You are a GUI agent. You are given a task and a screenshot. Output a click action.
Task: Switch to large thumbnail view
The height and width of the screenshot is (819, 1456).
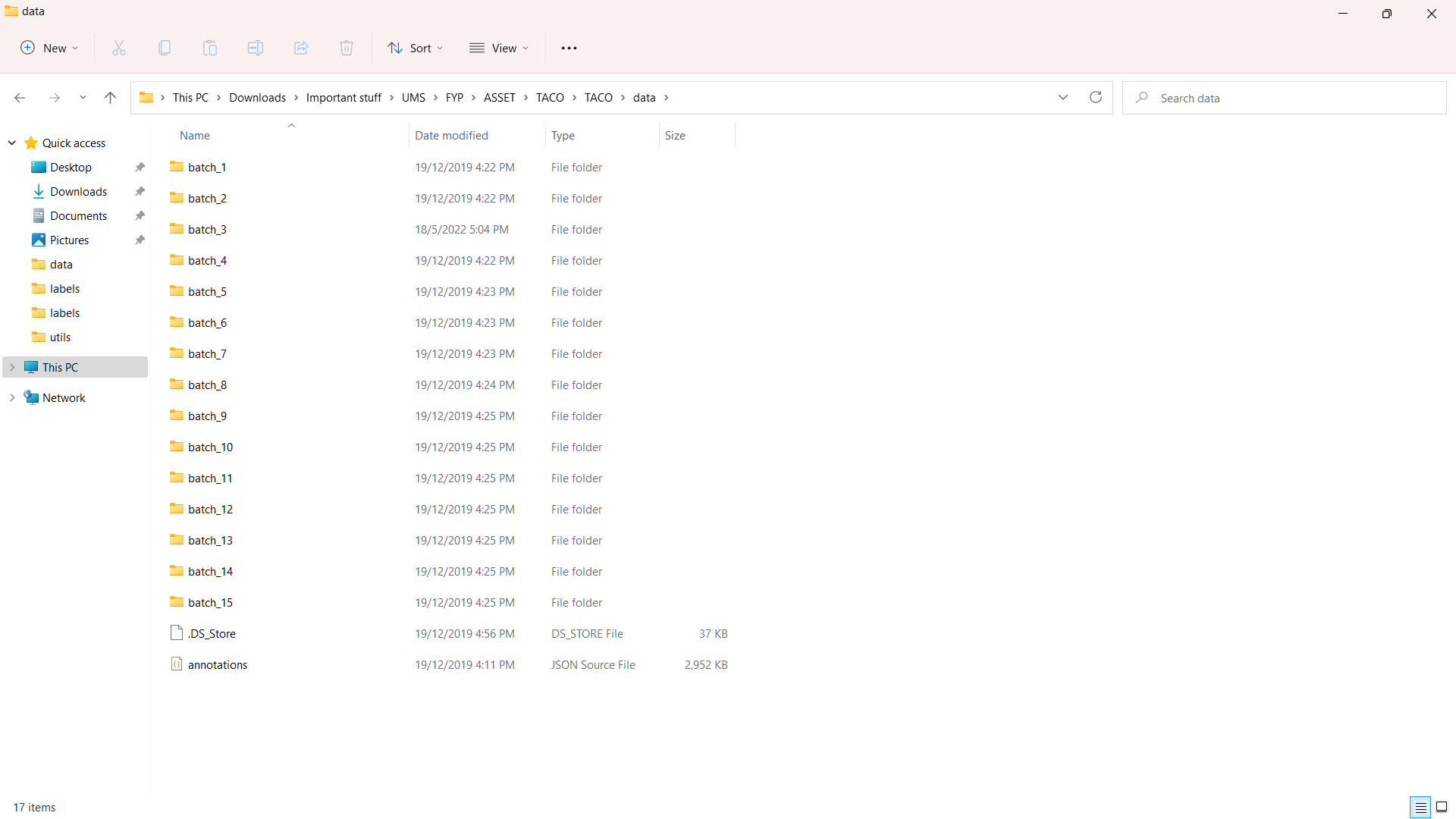tap(1442, 807)
